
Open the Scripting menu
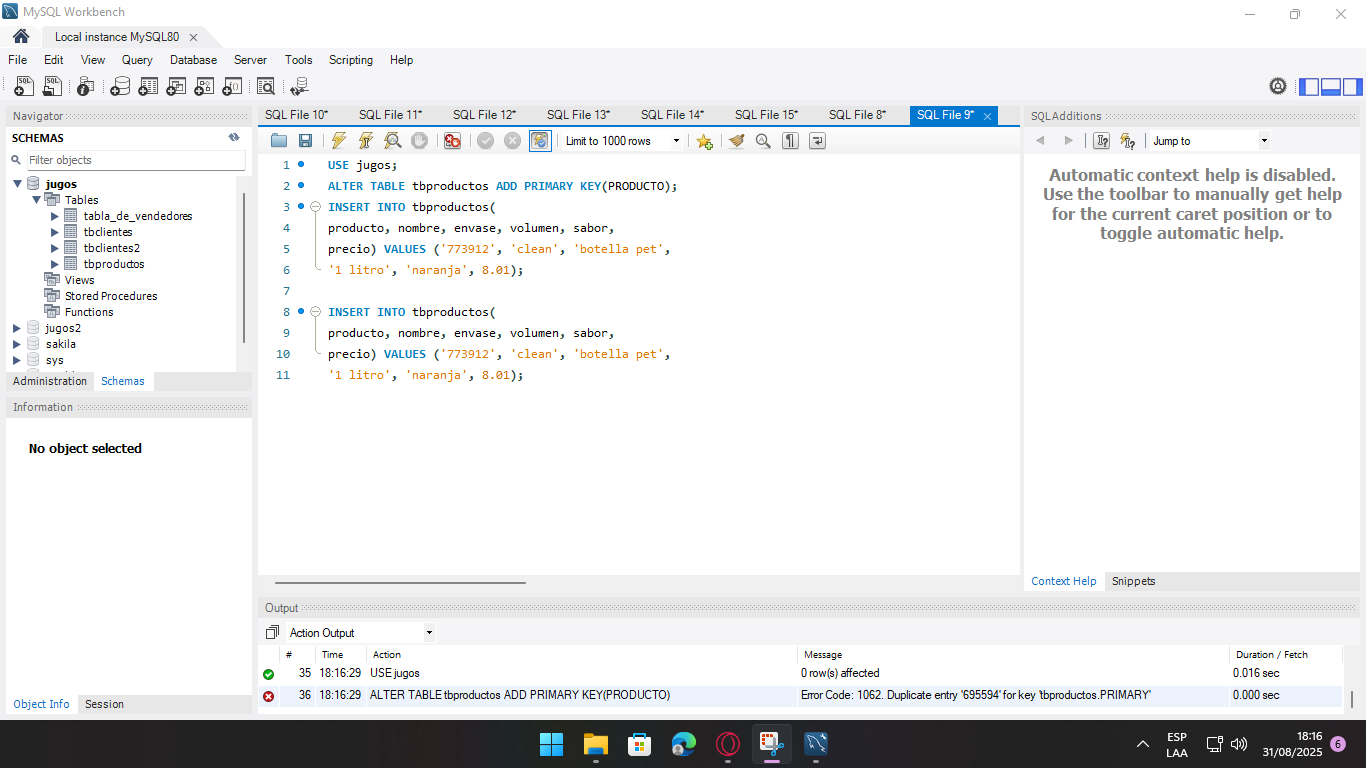(351, 60)
